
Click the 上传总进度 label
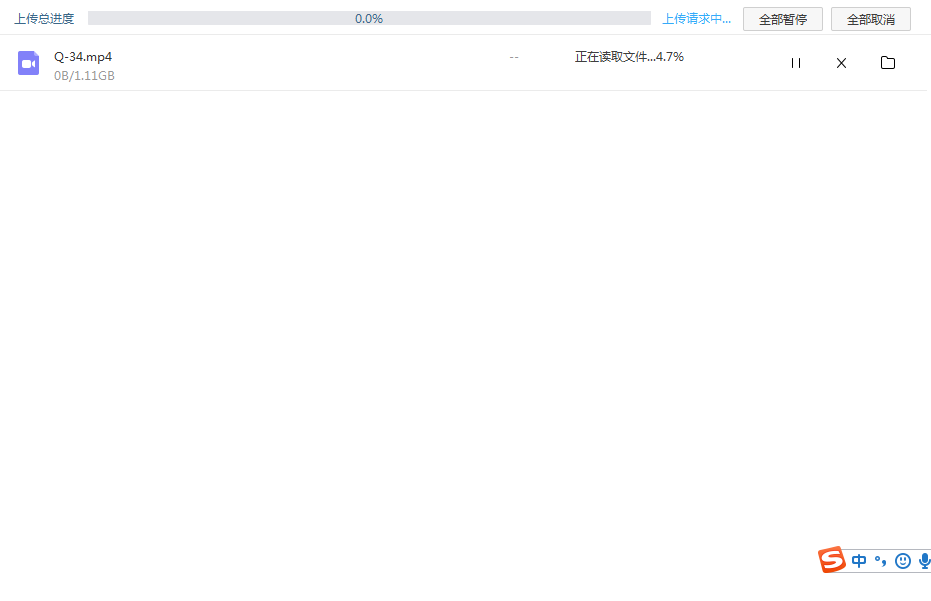tap(45, 18)
